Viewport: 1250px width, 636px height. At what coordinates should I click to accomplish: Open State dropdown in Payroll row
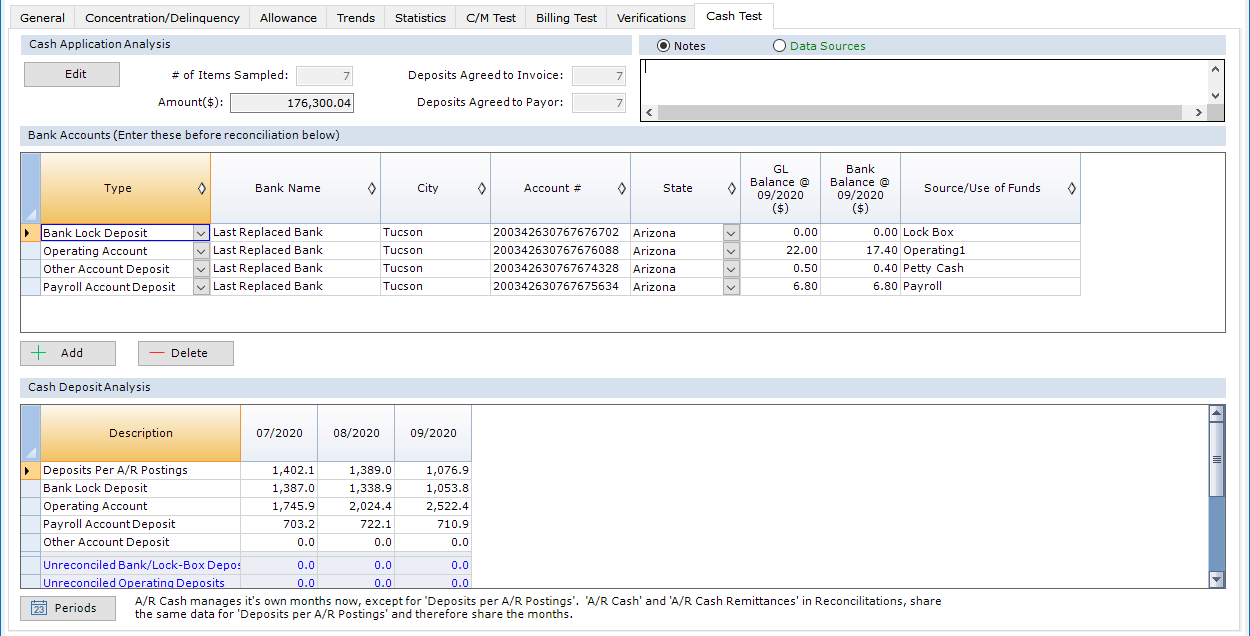pos(731,287)
